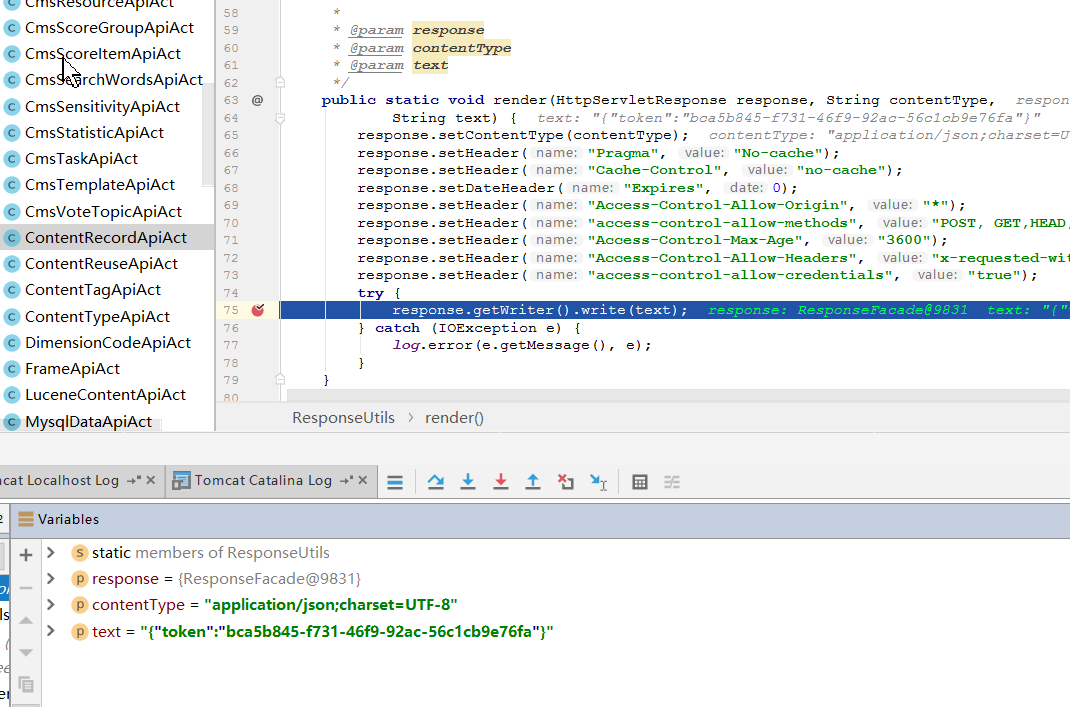Switch to Tomcat Catalina Log tab

[262, 481]
